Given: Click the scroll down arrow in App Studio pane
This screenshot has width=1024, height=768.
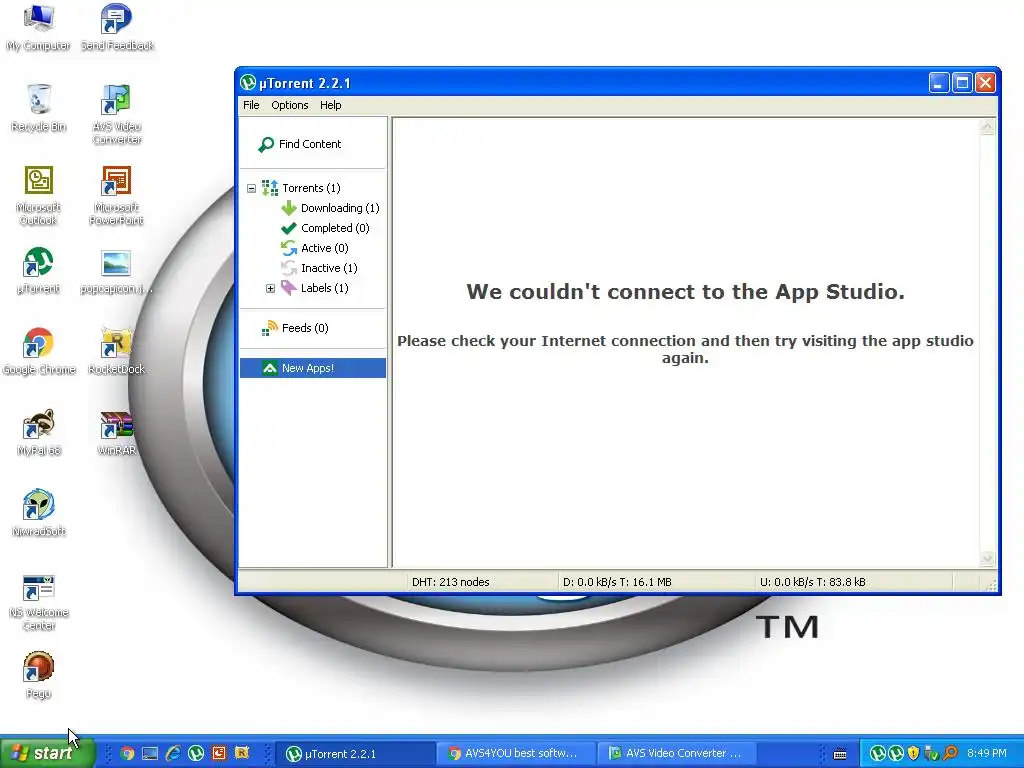Looking at the screenshot, I should [x=987, y=558].
